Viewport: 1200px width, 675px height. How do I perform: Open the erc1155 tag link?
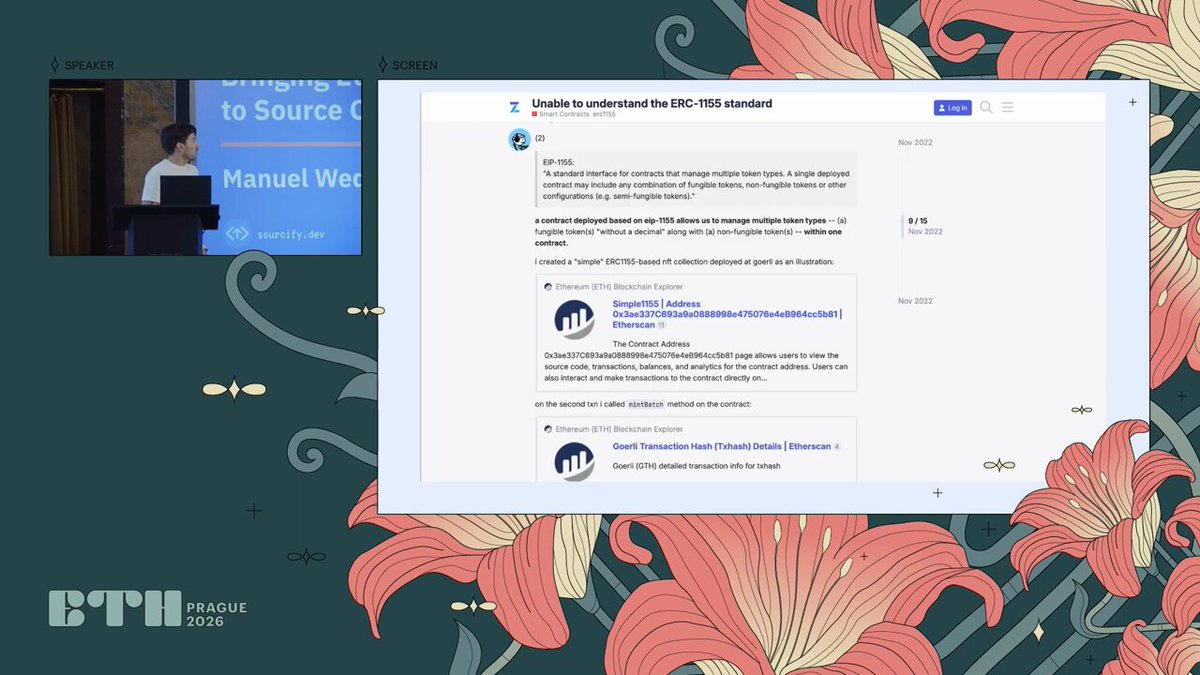[x=604, y=115]
